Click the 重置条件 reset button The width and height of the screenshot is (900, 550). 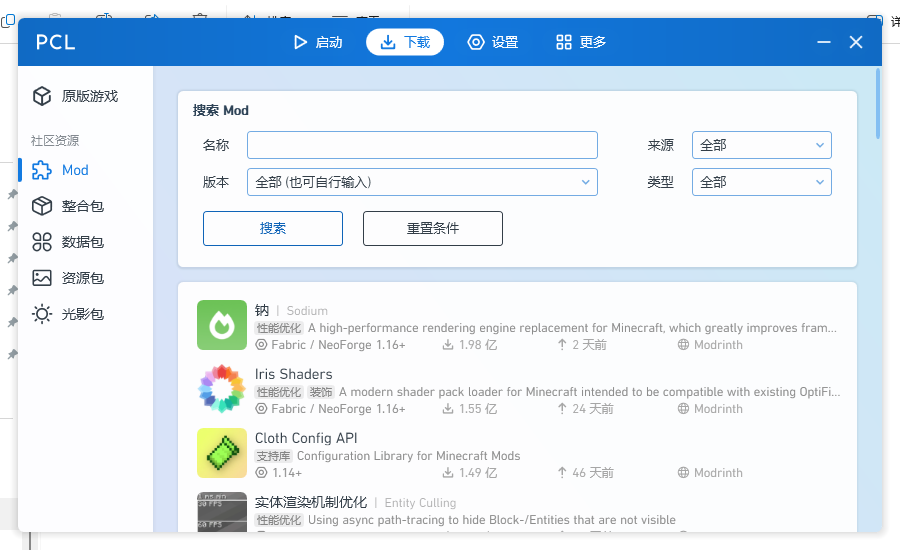(433, 228)
